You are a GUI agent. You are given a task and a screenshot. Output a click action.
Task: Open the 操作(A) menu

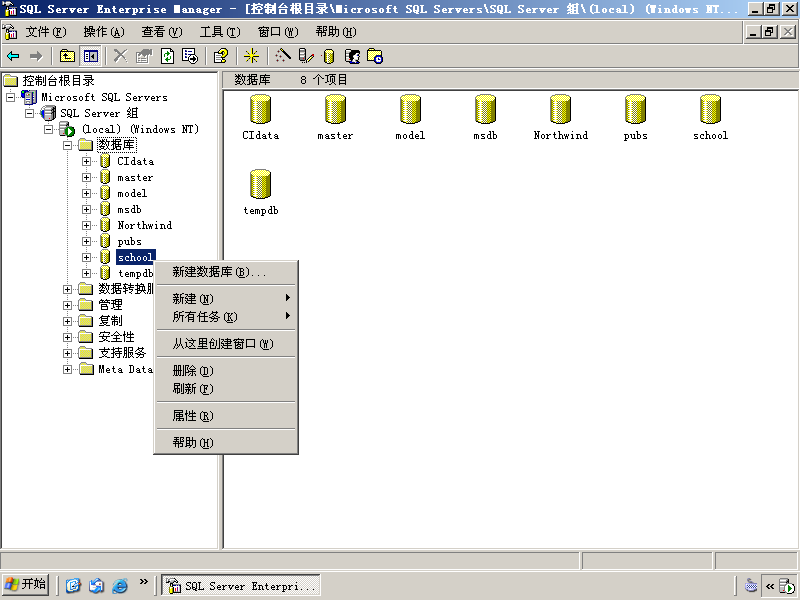(x=104, y=32)
